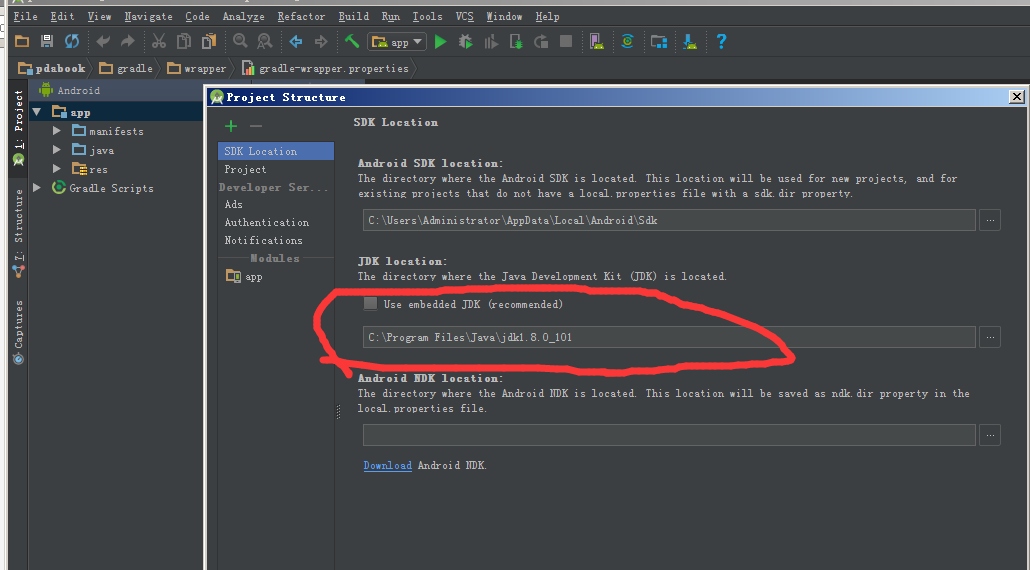The width and height of the screenshot is (1030, 570).
Task: Click the Debug app bug icon
Action: click(465, 42)
